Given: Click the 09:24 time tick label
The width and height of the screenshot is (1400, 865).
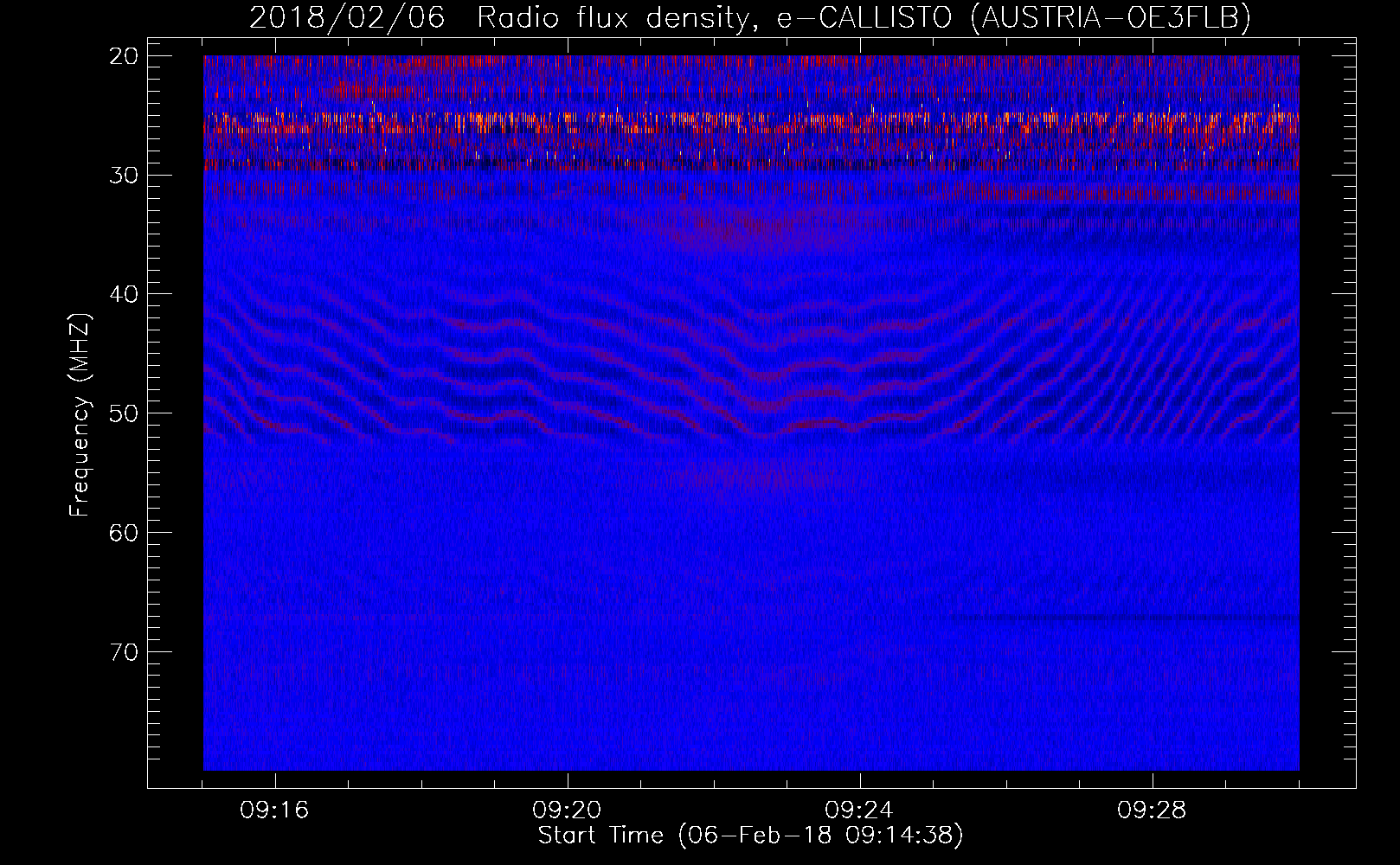Looking at the screenshot, I should pos(859,811).
